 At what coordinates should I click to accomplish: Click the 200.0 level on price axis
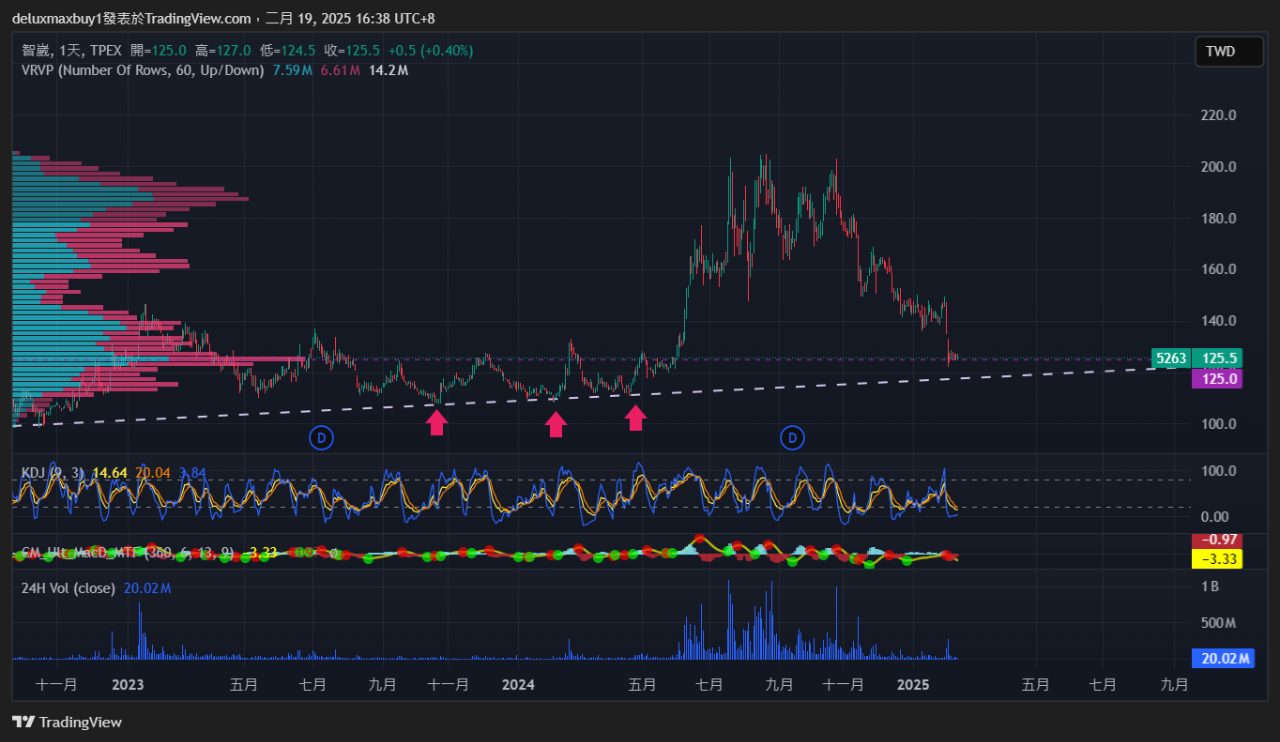(1218, 167)
